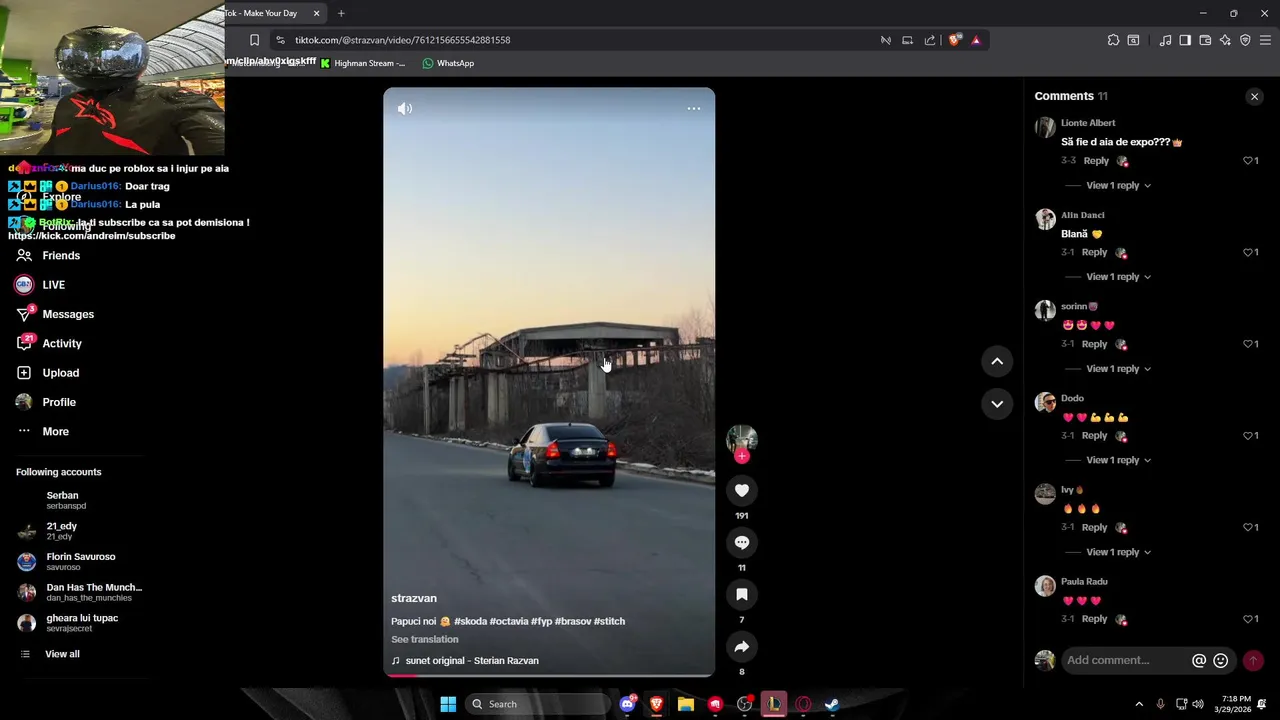Bookmark the video to favorites
Viewport: 1280px width, 720px height.
coord(742,594)
